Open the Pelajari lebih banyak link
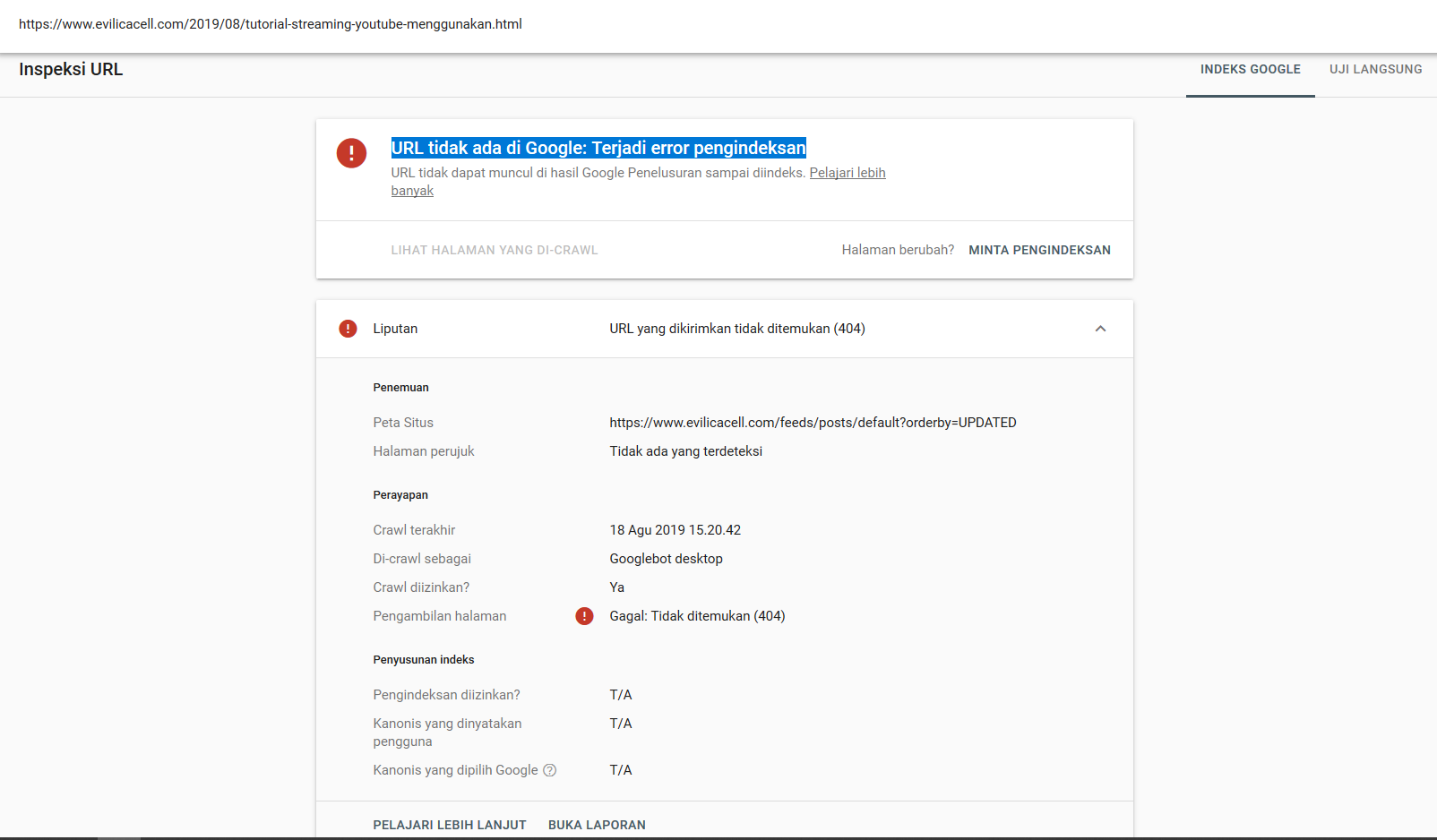The height and width of the screenshot is (840, 1437). [848, 173]
